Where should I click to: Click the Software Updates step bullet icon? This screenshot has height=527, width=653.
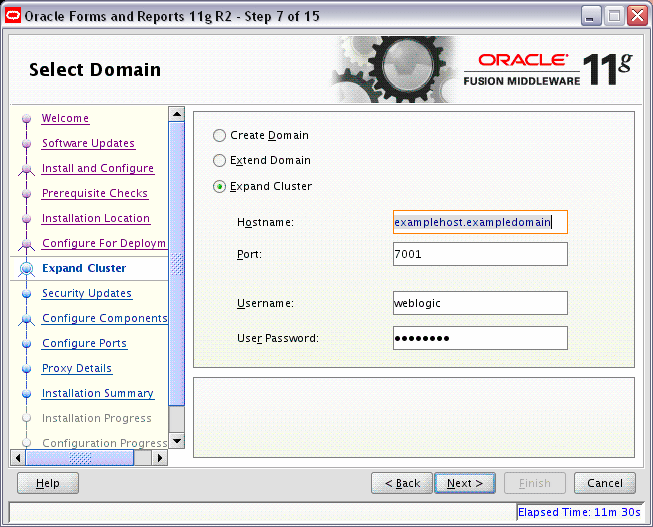[x=27, y=144]
